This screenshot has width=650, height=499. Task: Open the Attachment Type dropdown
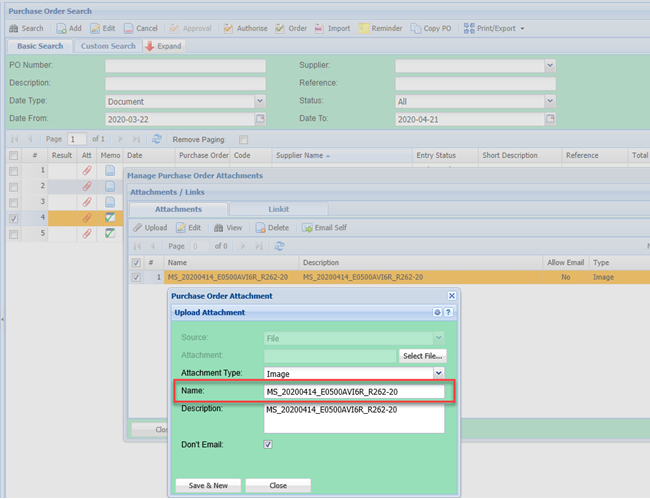click(x=438, y=373)
